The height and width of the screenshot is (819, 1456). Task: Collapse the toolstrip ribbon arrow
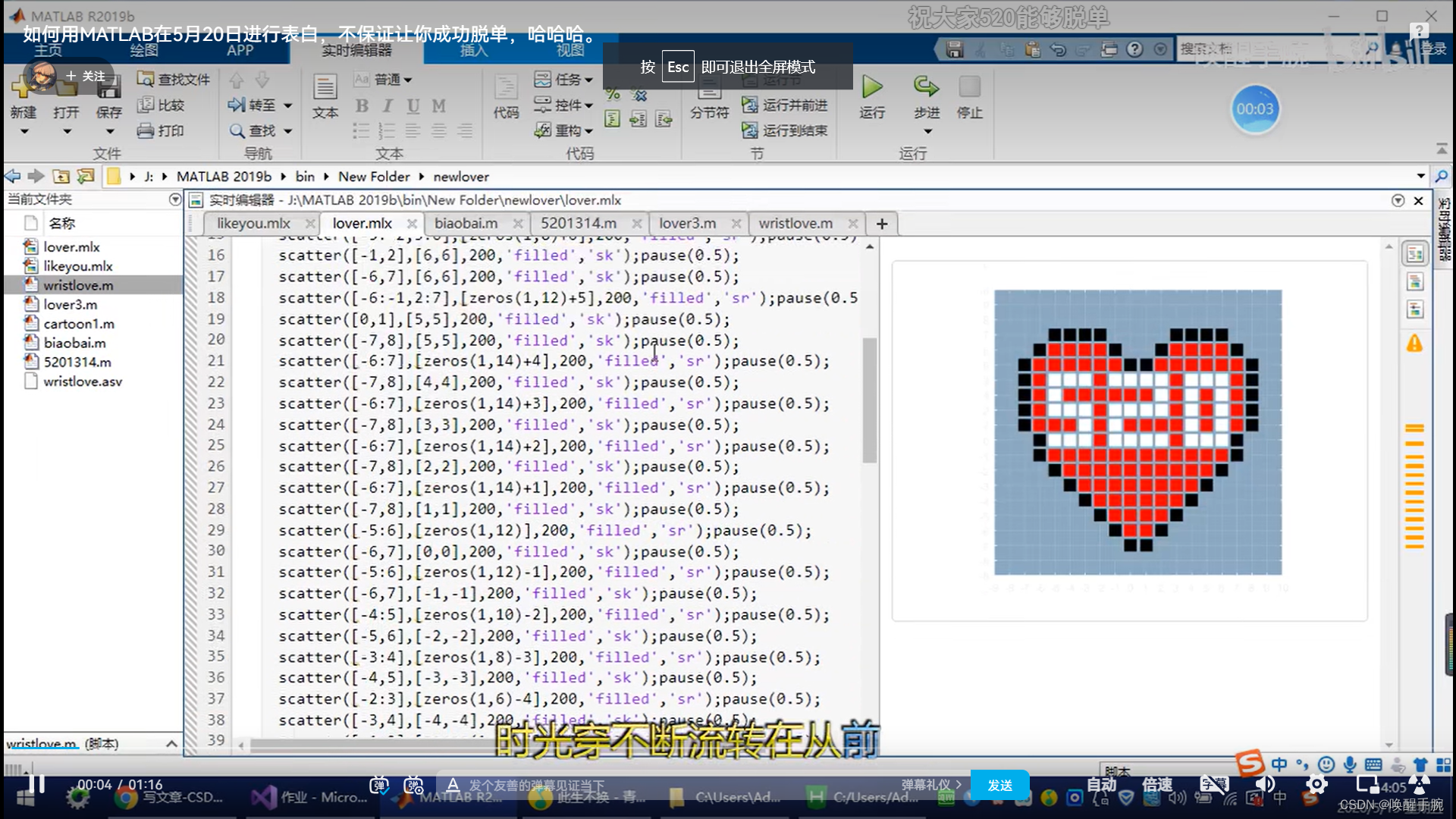coord(1442,148)
